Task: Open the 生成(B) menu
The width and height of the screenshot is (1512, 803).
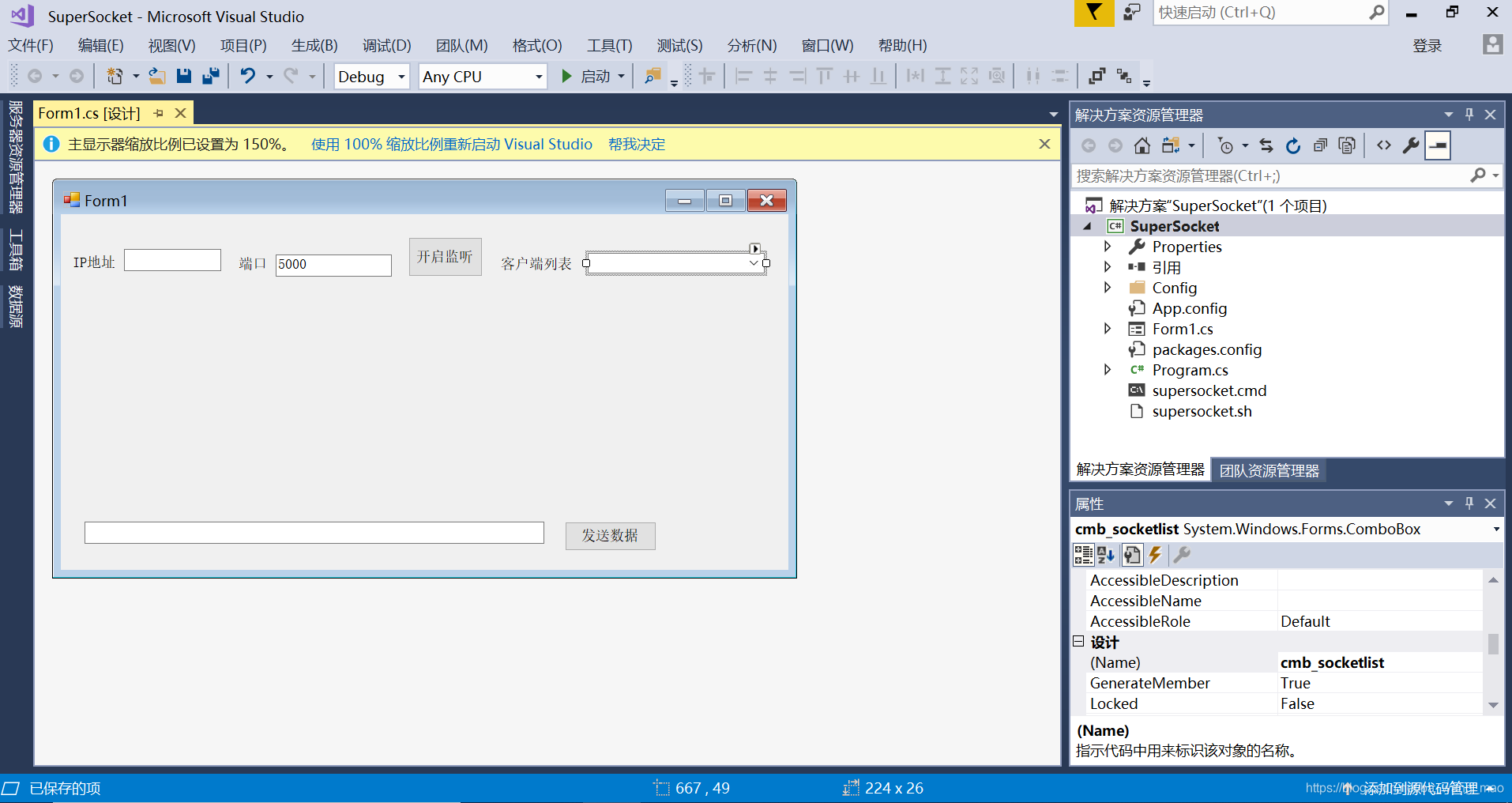Action: pos(314,46)
